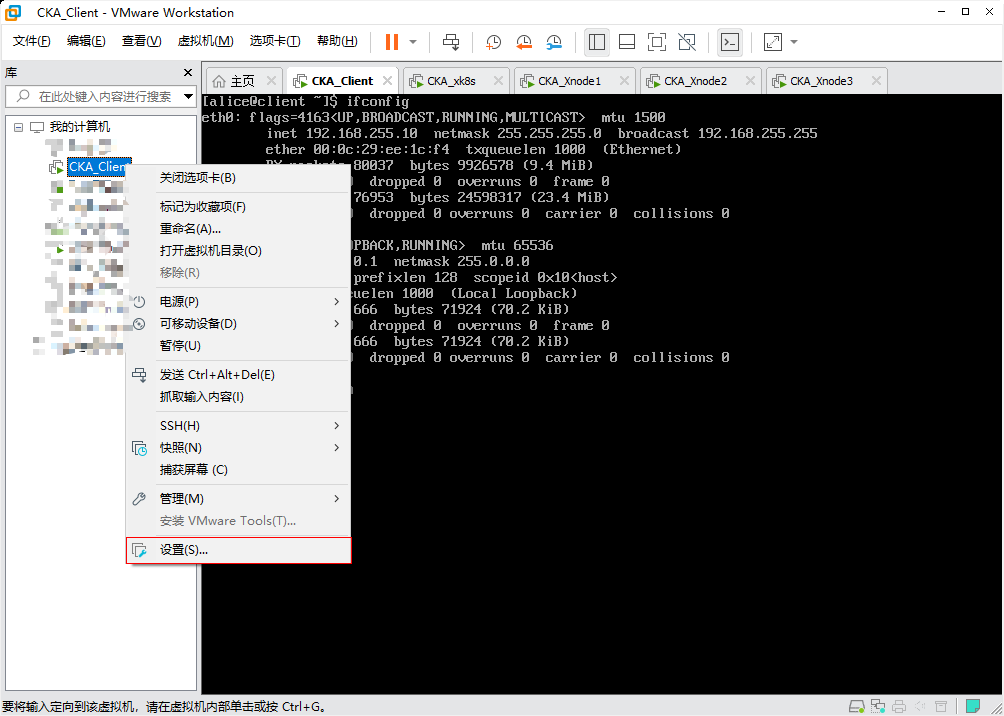This screenshot has width=1004, height=716.
Task: Switch to the CKA_Xnode2 tab
Action: (x=695, y=81)
